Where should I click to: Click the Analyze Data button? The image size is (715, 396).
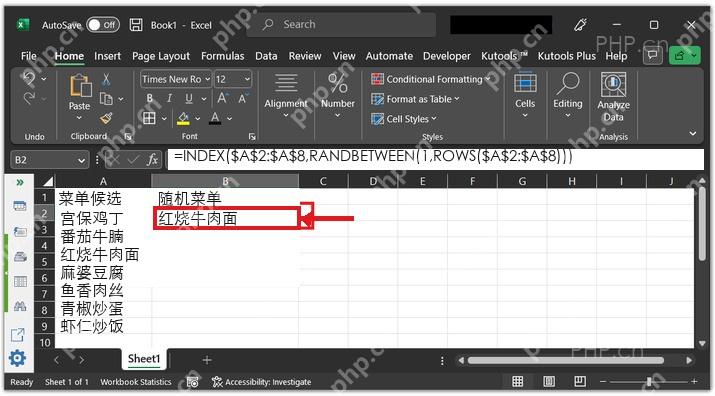click(x=613, y=97)
